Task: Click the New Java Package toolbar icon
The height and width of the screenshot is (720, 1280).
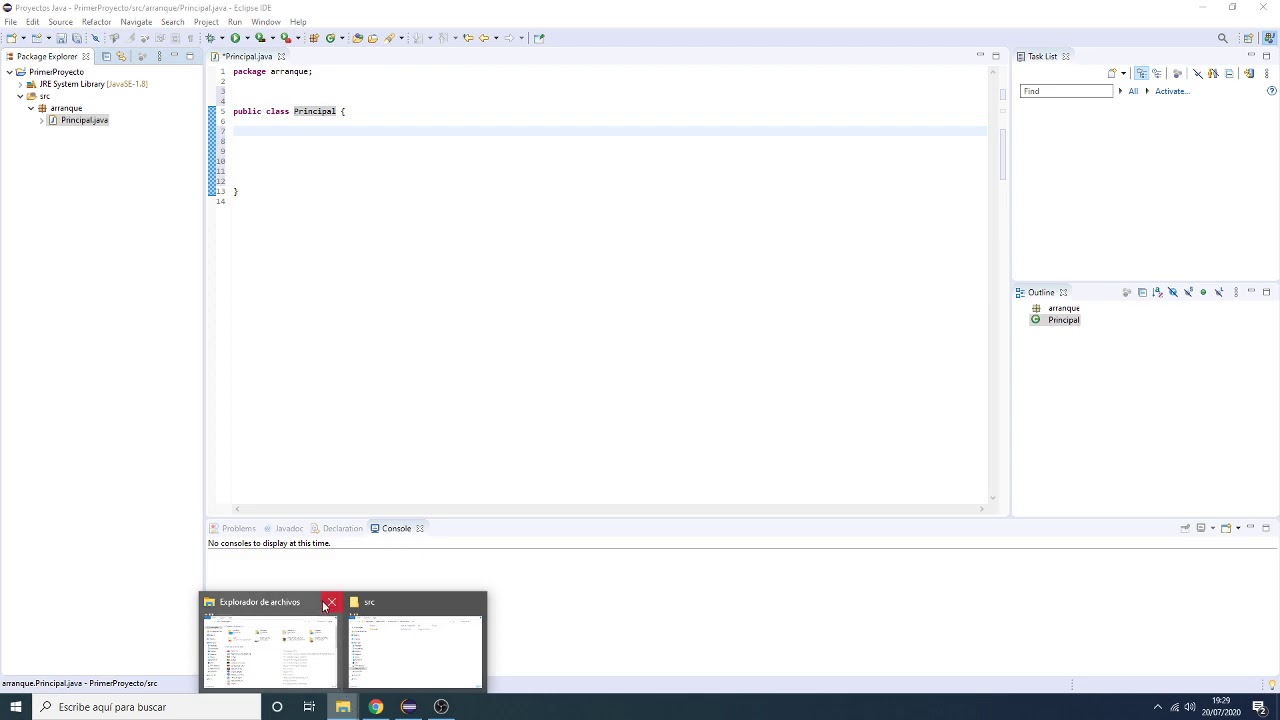Action: 313,38
